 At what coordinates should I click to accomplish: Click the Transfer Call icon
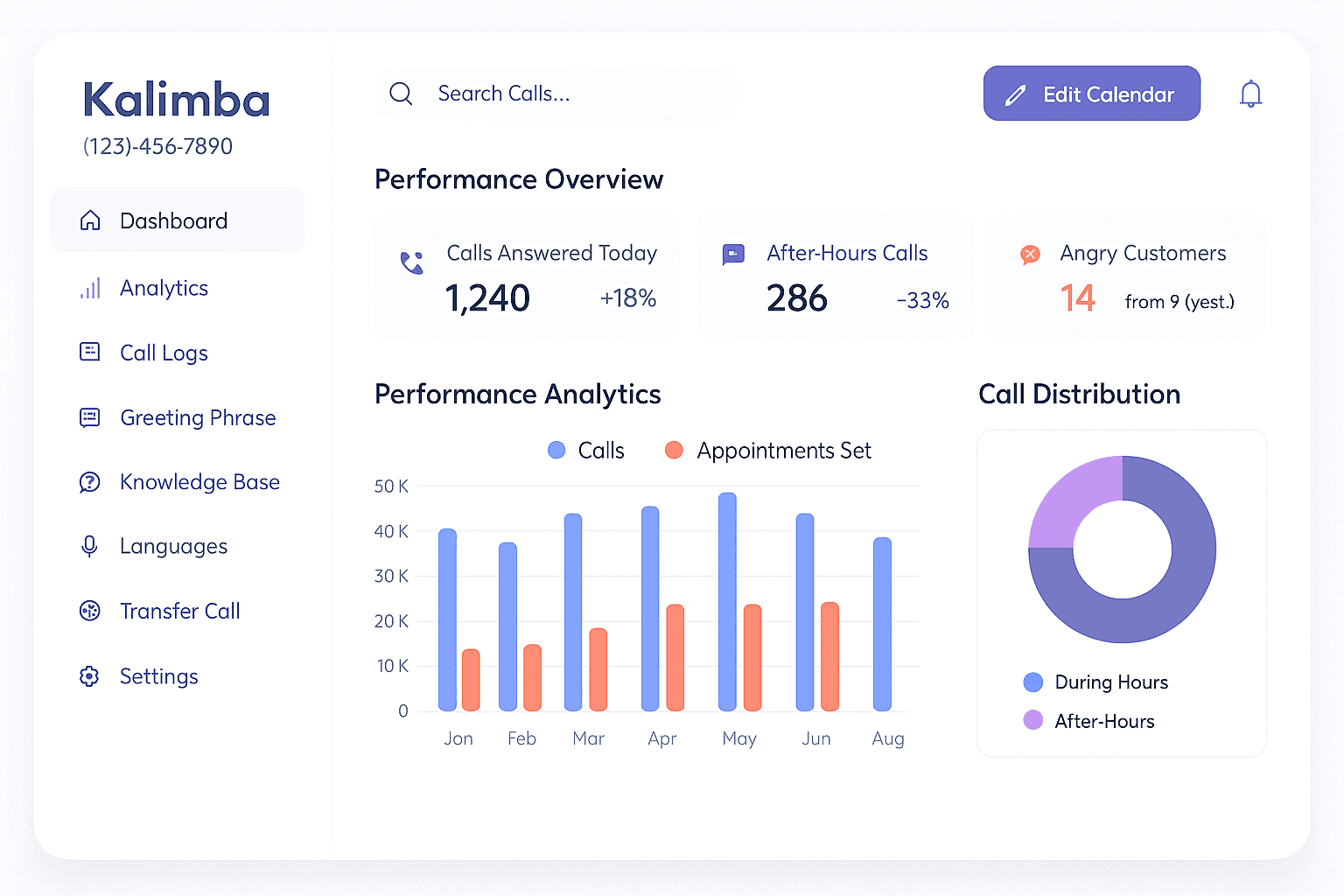point(90,611)
